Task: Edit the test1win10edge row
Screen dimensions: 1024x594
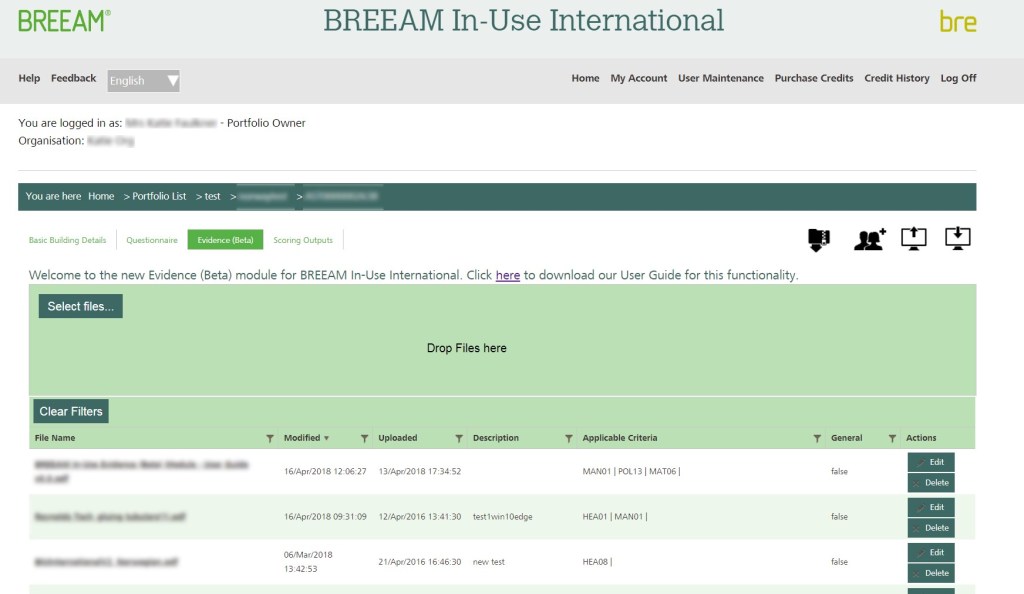Action: 931,507
